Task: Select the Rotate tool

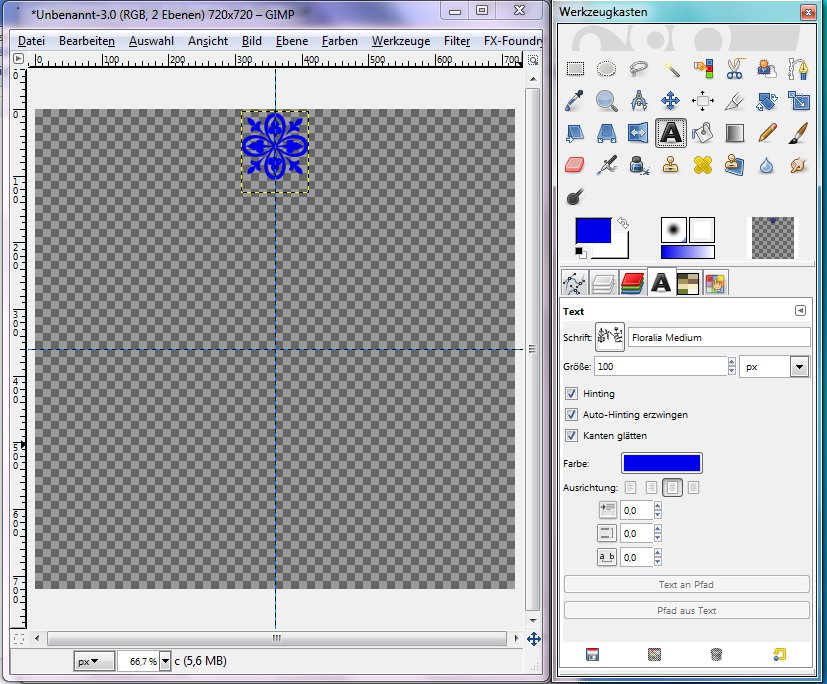Action: pos(767,101)
